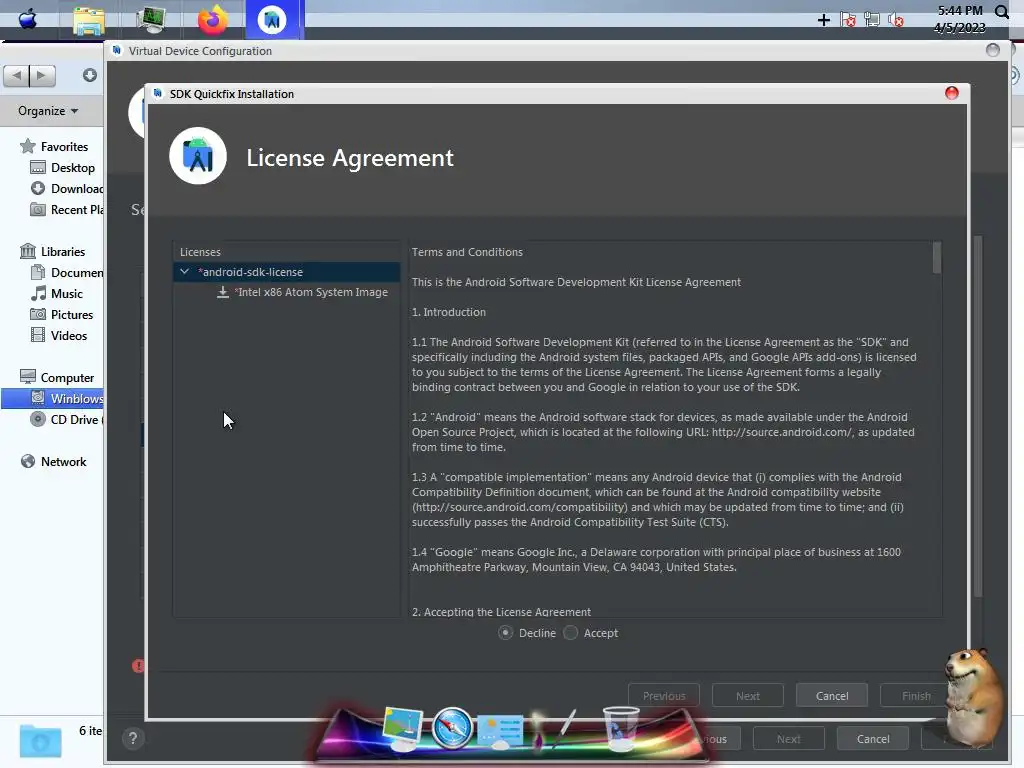The width and height of the screenshot is (1024, 768).
Task: Open the Apple menu icon
Action: click(x=27, y=19)
